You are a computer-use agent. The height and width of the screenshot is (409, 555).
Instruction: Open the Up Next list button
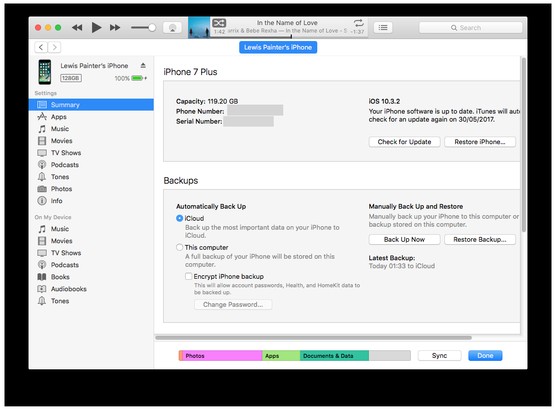pos(383,28)
